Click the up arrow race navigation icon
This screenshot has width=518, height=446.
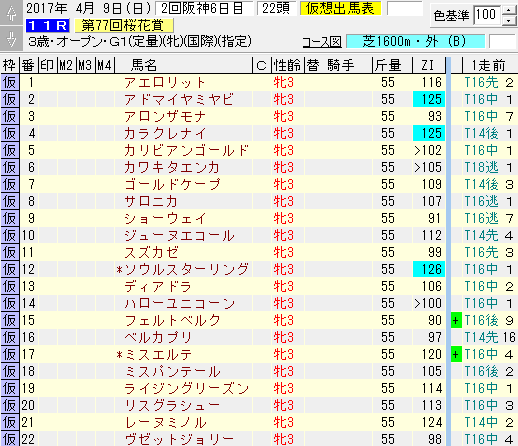(x=11, y=13)
